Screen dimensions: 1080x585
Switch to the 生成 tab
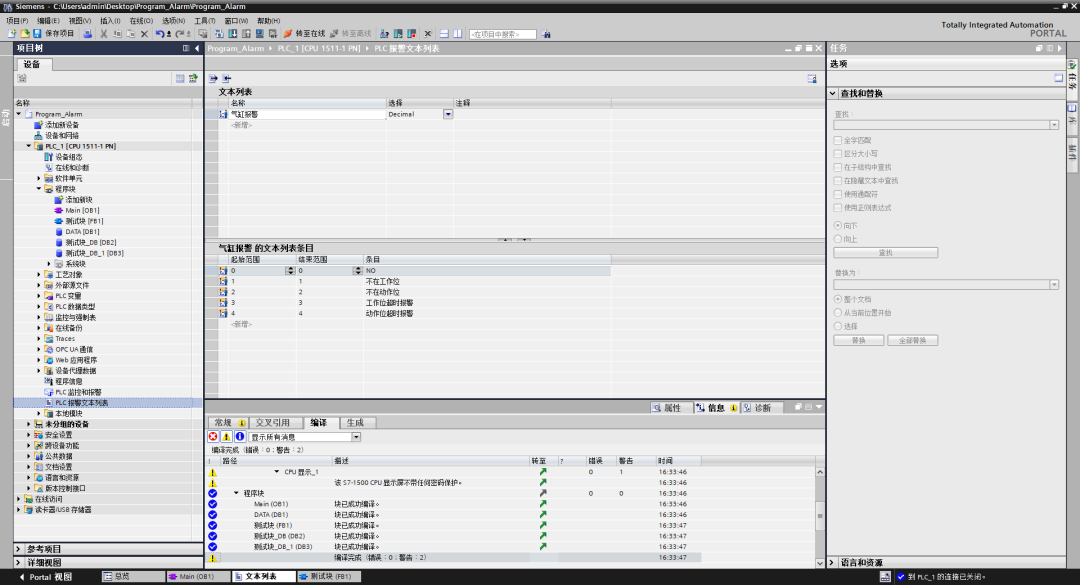(355, 422)
